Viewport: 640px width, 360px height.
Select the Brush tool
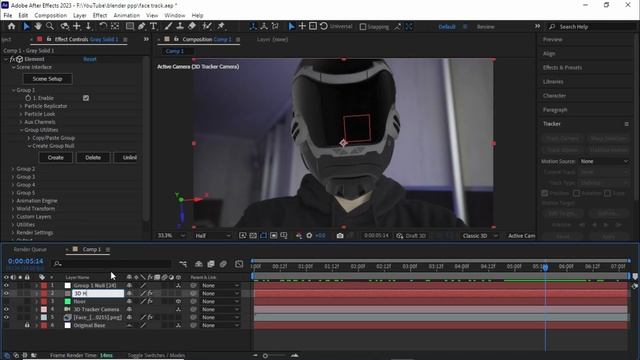coord(168,26)
